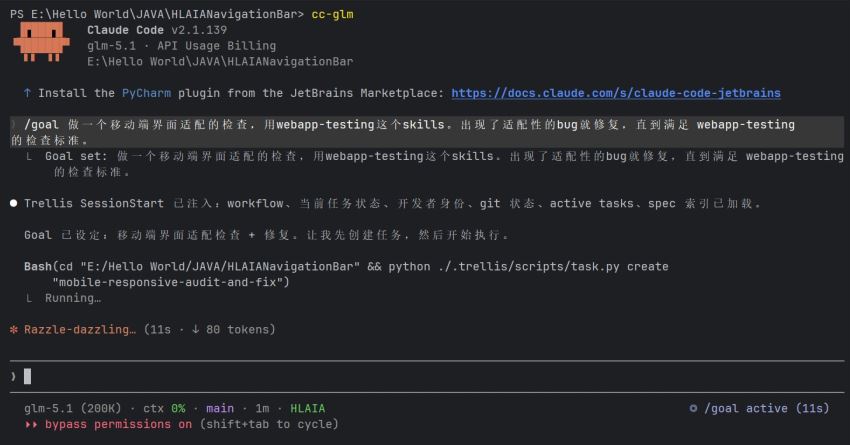Image resolution: width=850 pixels, height=445 pixels.
Task: Click the PyCharm plugin name
Action: tap(146, 93)
